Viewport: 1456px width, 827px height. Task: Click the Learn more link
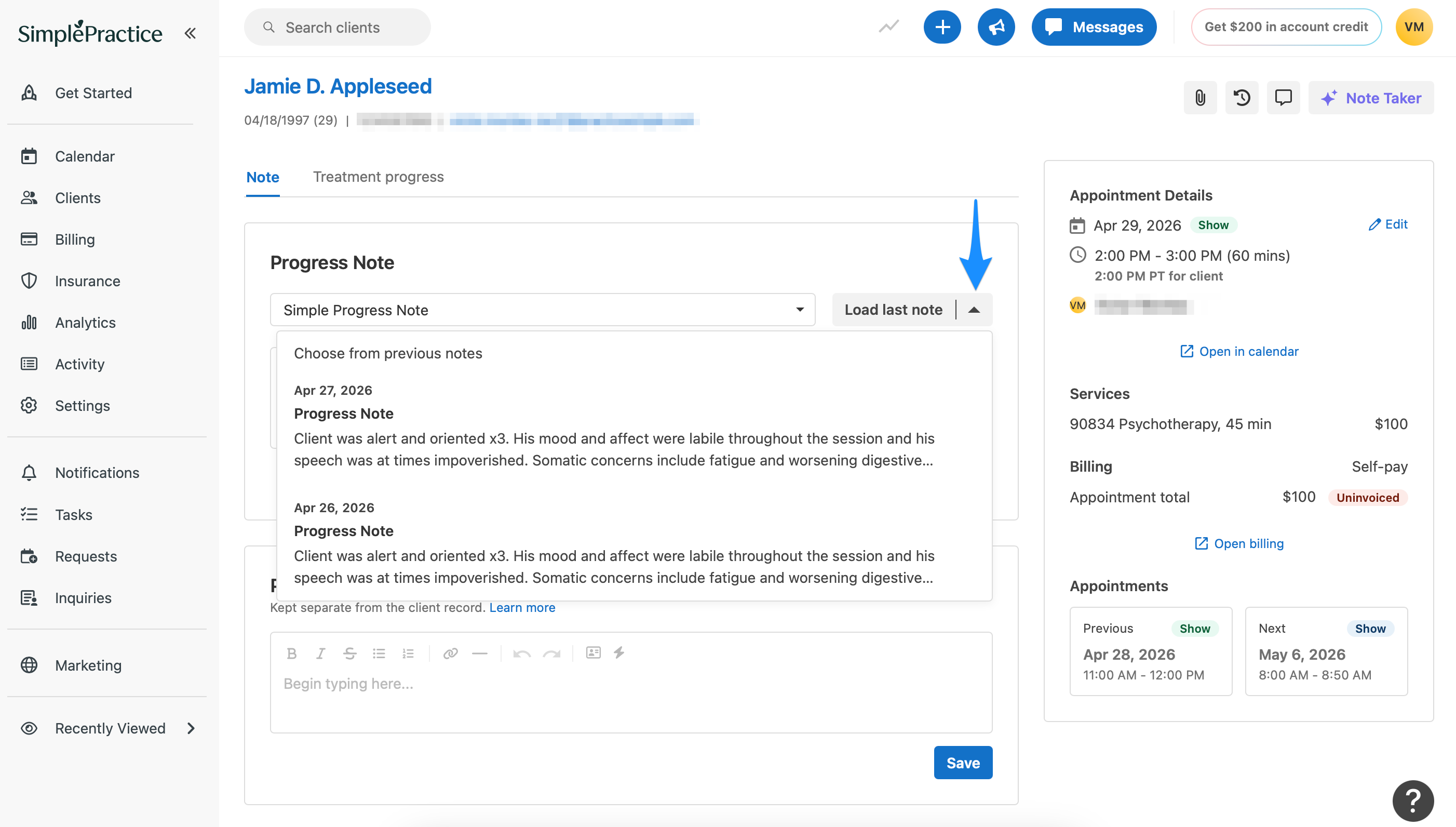coord(522,607)
